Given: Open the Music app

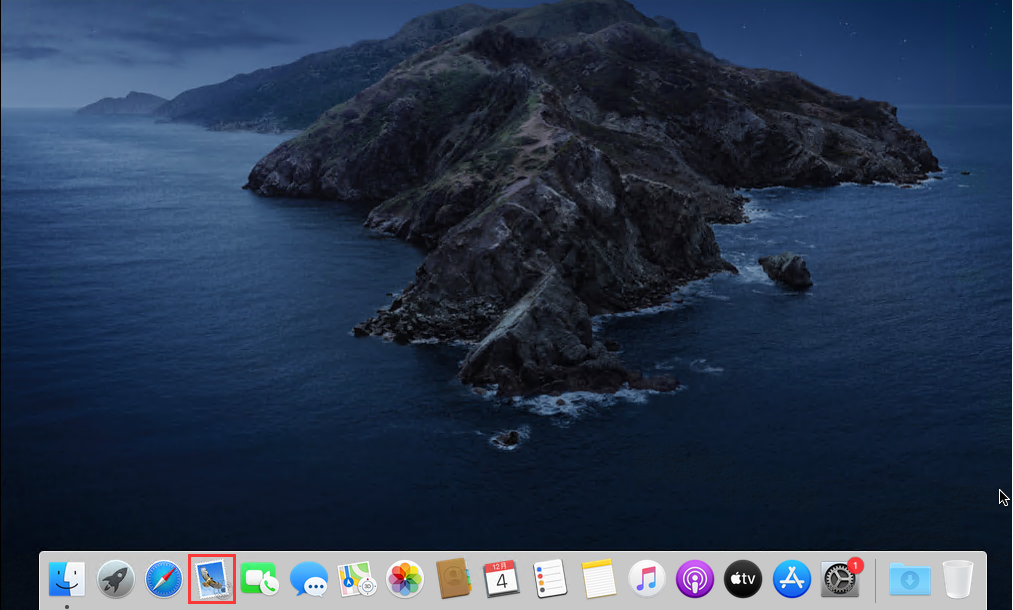Looking at the screenshot, I should tap(647, 578).
